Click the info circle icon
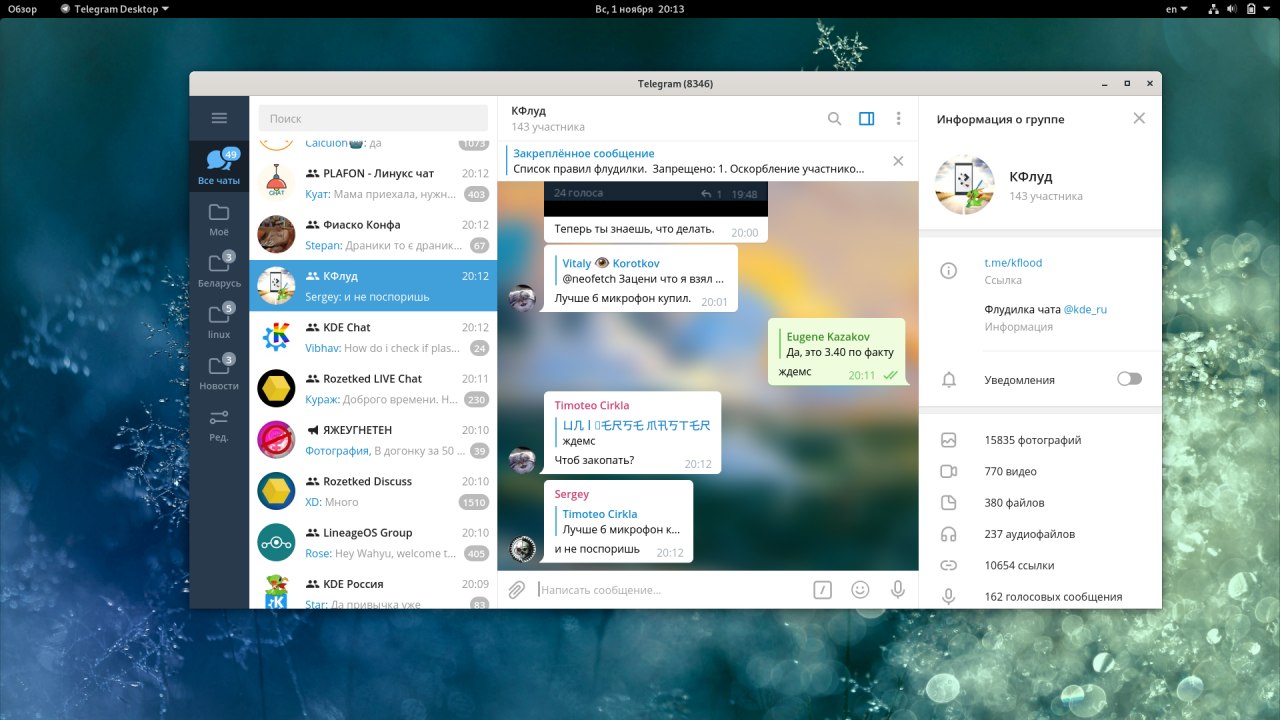 pos(949,270)
